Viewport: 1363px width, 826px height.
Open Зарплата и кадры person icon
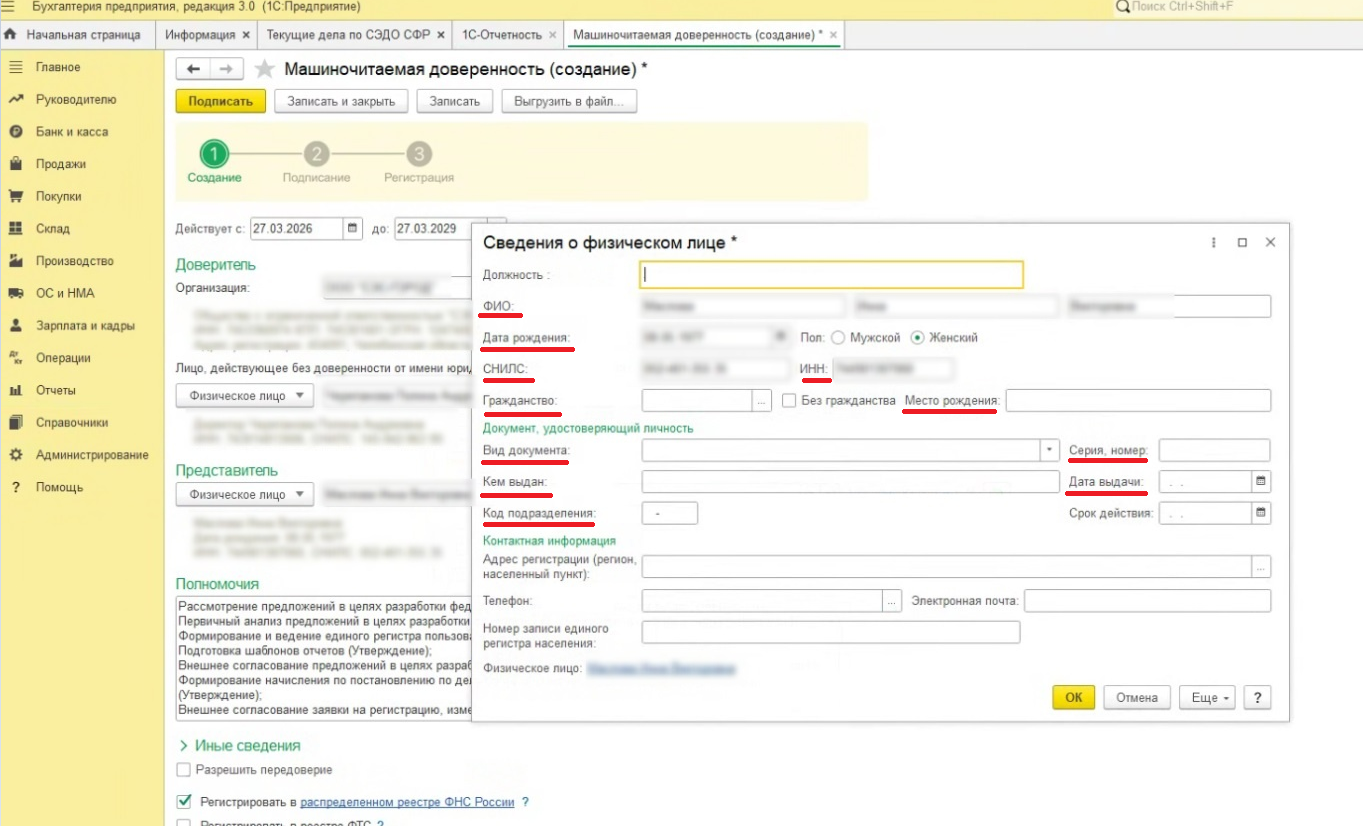coord(16,325)
